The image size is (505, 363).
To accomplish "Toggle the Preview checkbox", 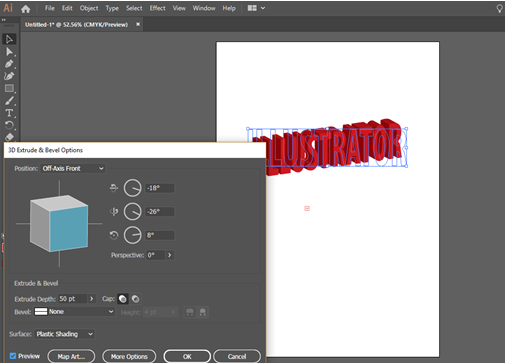I will 13,356.
